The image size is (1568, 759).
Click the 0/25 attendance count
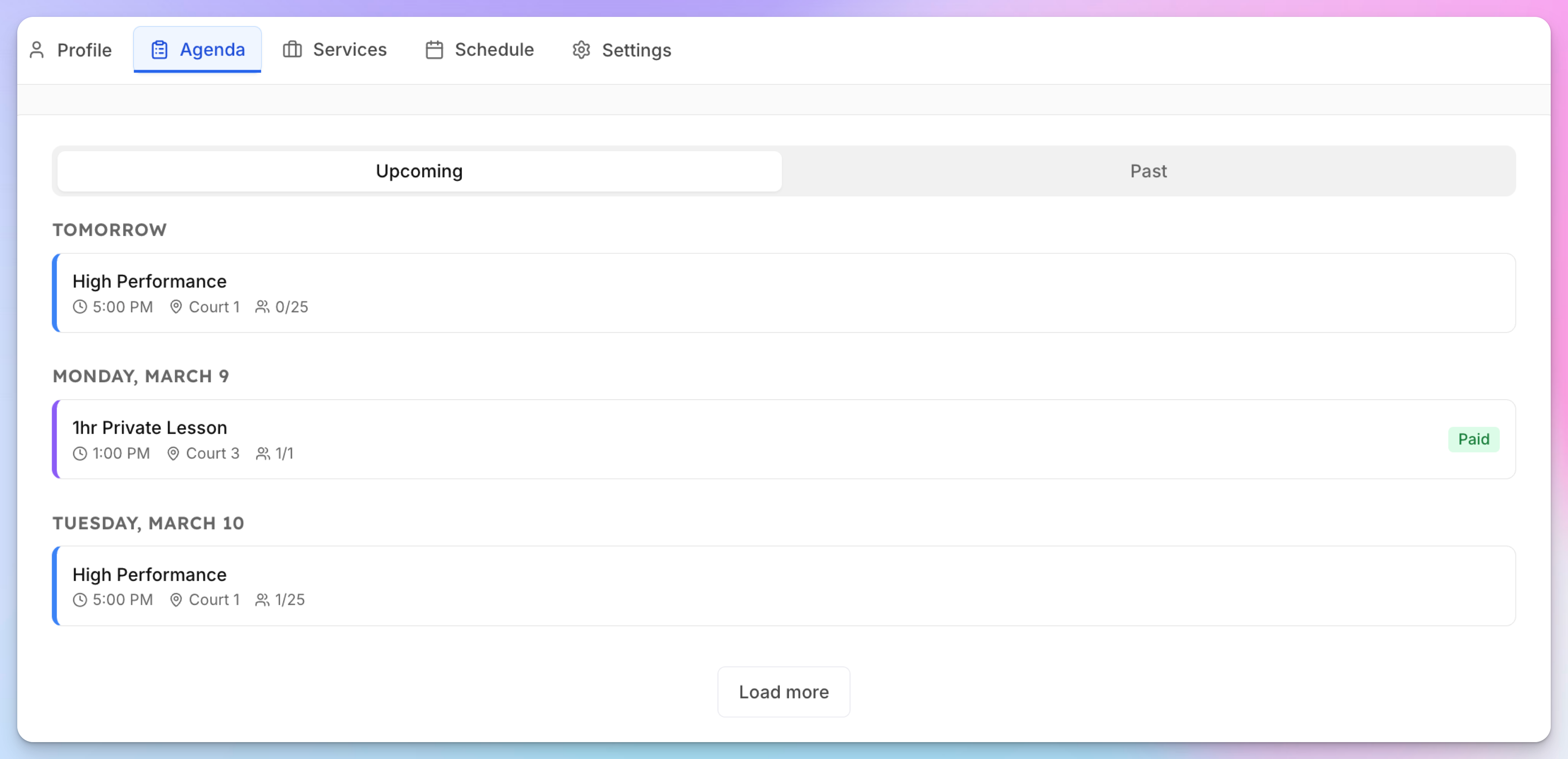[x=292, y=307]
